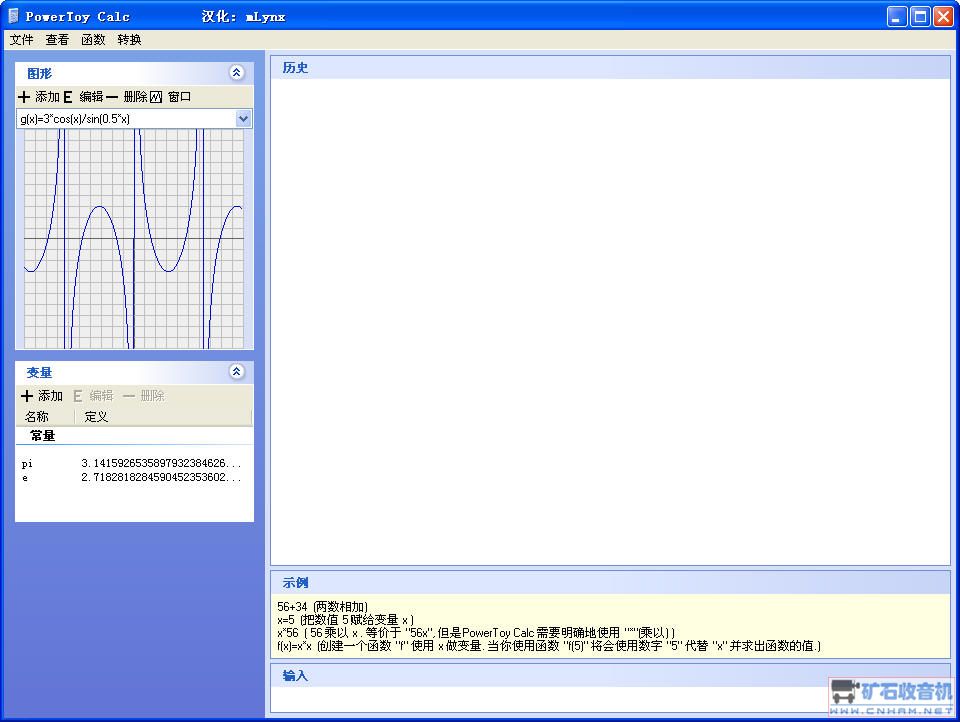The height and width of the screenshot is (722, 960).
Task: Click the PowerToy Calc title bar icon
Action: pyautogui.click(x=13, y=16)
